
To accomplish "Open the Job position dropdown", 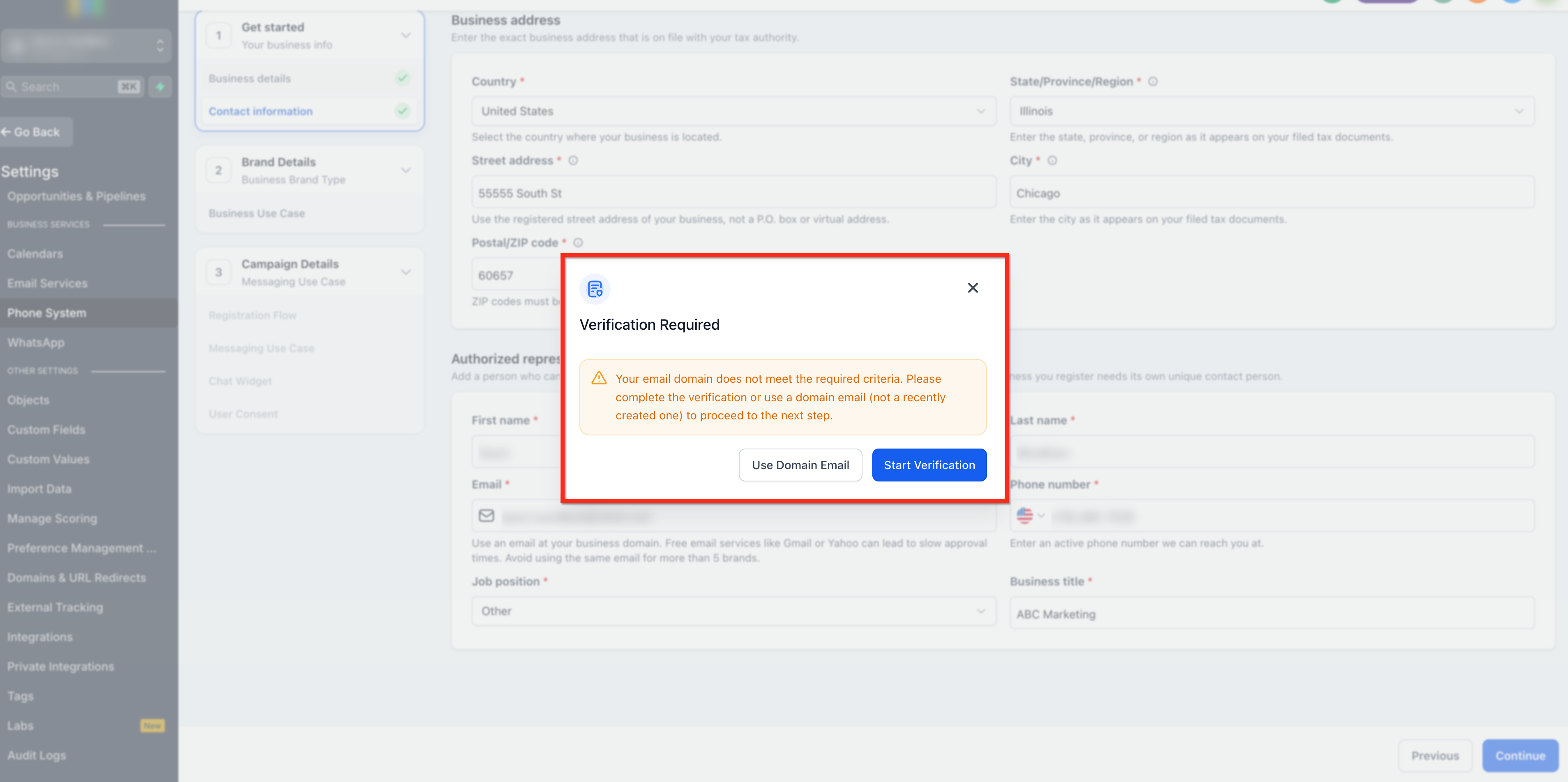I will tap(733, 611).
